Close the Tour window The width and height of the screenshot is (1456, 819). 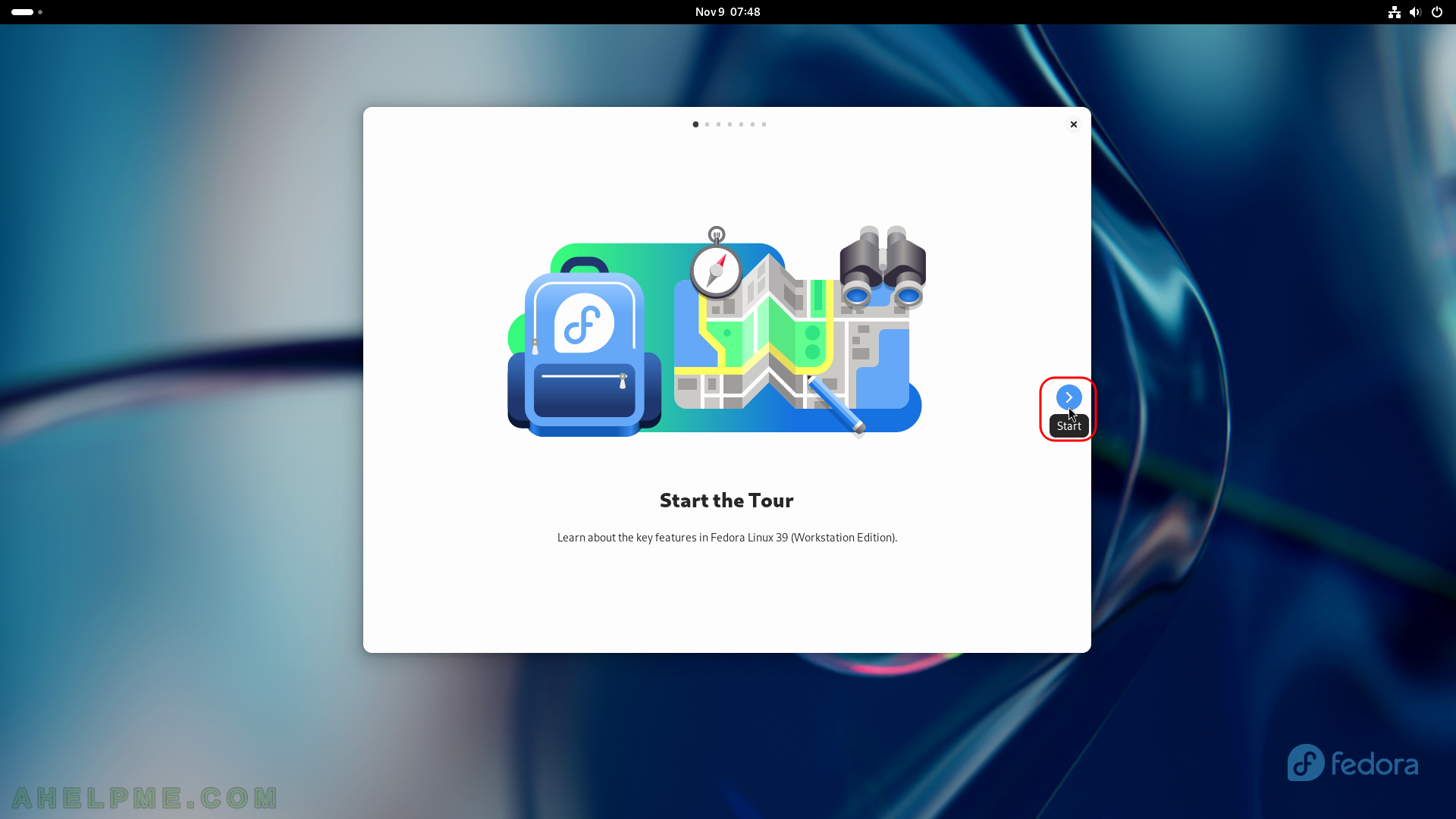[1073, 124]
